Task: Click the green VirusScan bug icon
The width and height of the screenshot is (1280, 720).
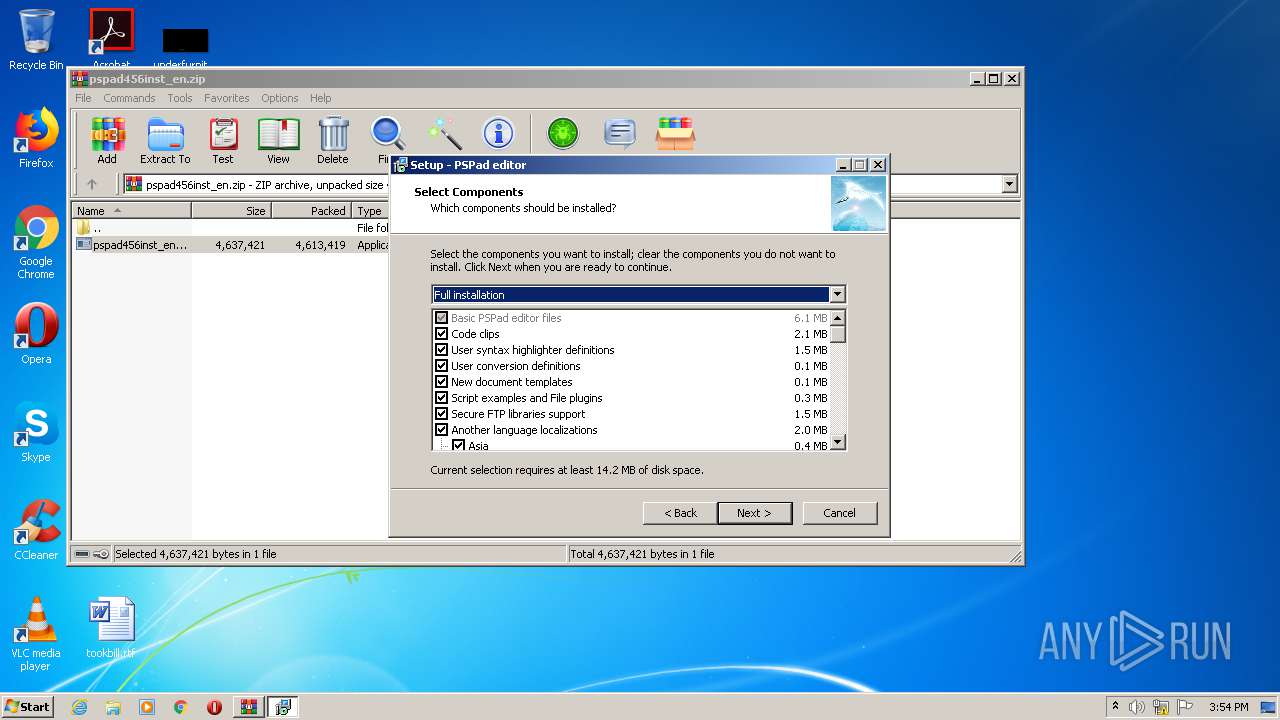Action: point(563,133)
